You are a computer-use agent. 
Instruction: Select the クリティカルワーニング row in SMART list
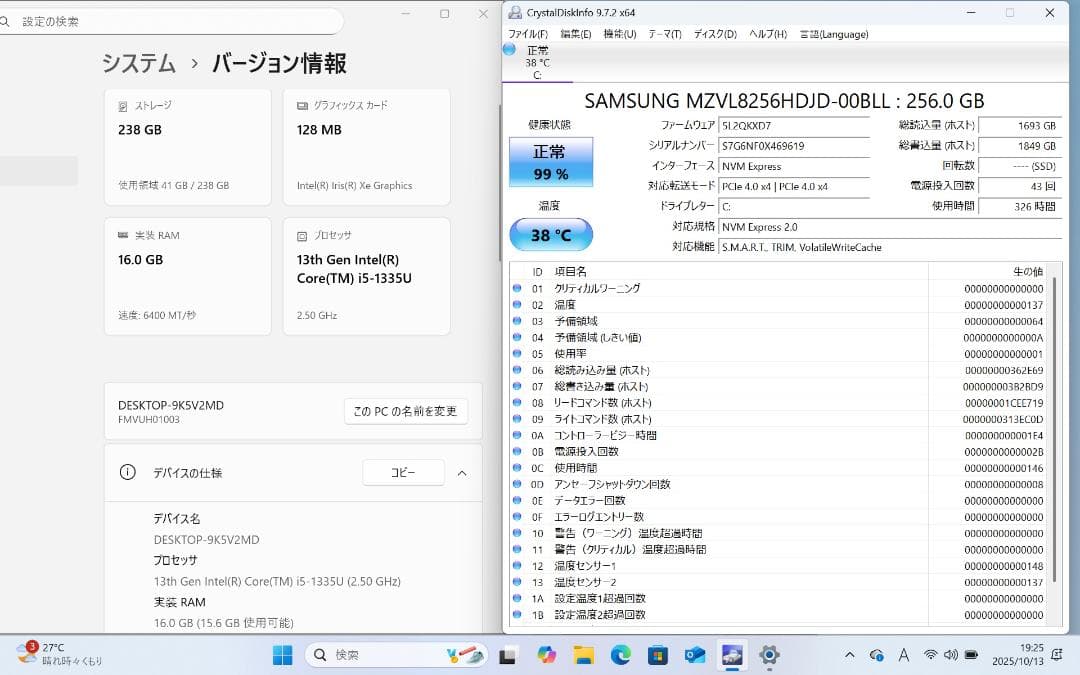point(600,287)
